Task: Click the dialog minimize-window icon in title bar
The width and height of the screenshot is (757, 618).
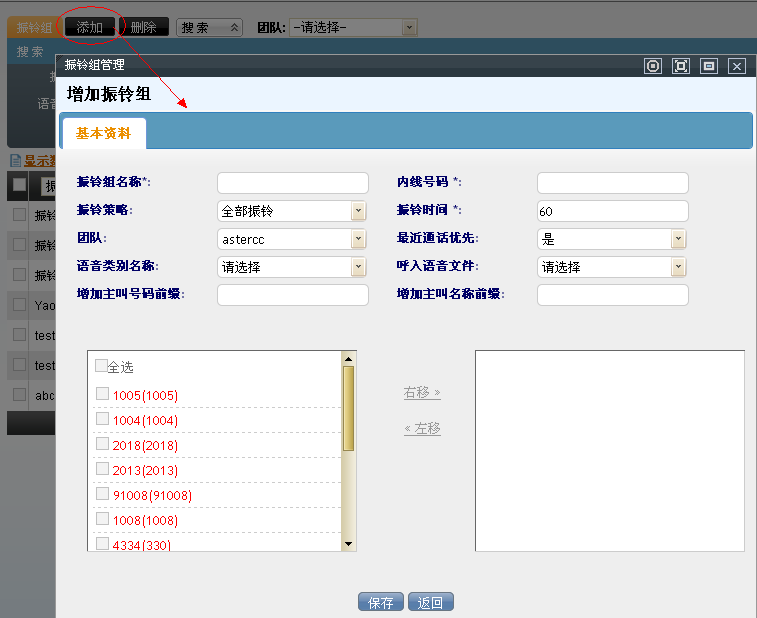Action: [709, 66]
